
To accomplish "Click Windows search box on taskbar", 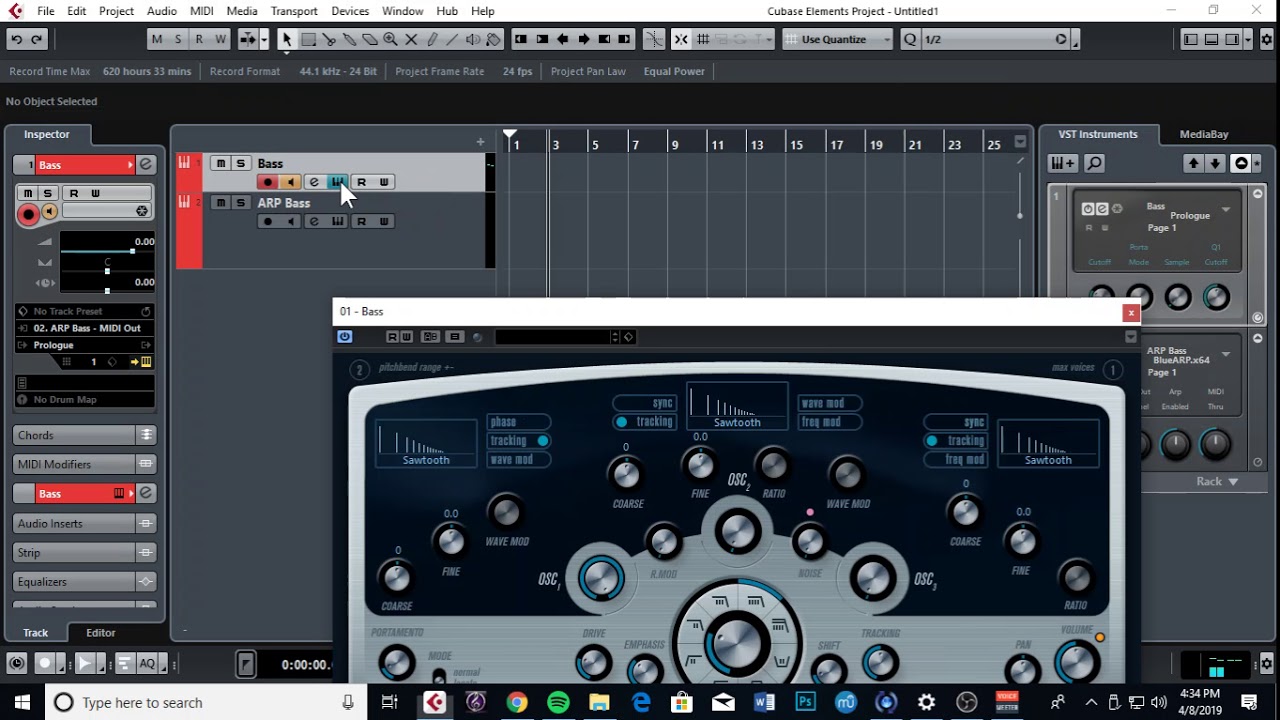I will 204,702.
